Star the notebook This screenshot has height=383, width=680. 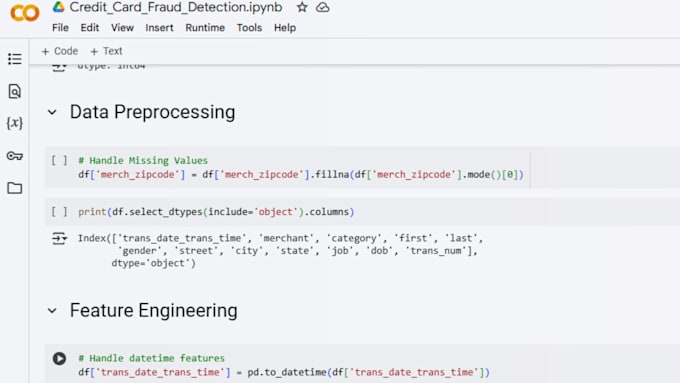tap(302, 7)
